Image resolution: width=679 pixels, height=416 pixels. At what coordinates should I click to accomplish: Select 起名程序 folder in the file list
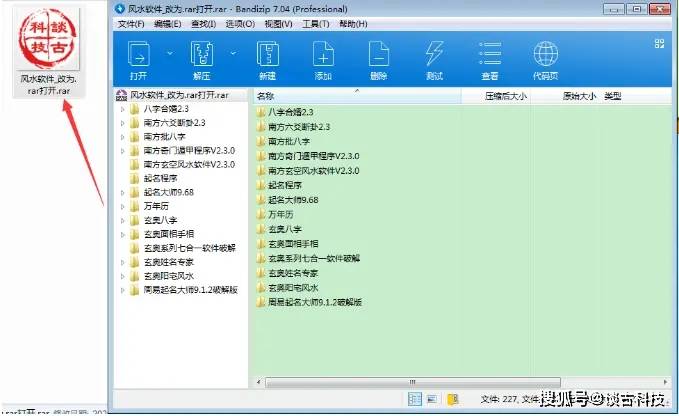(x=279, y=185)
